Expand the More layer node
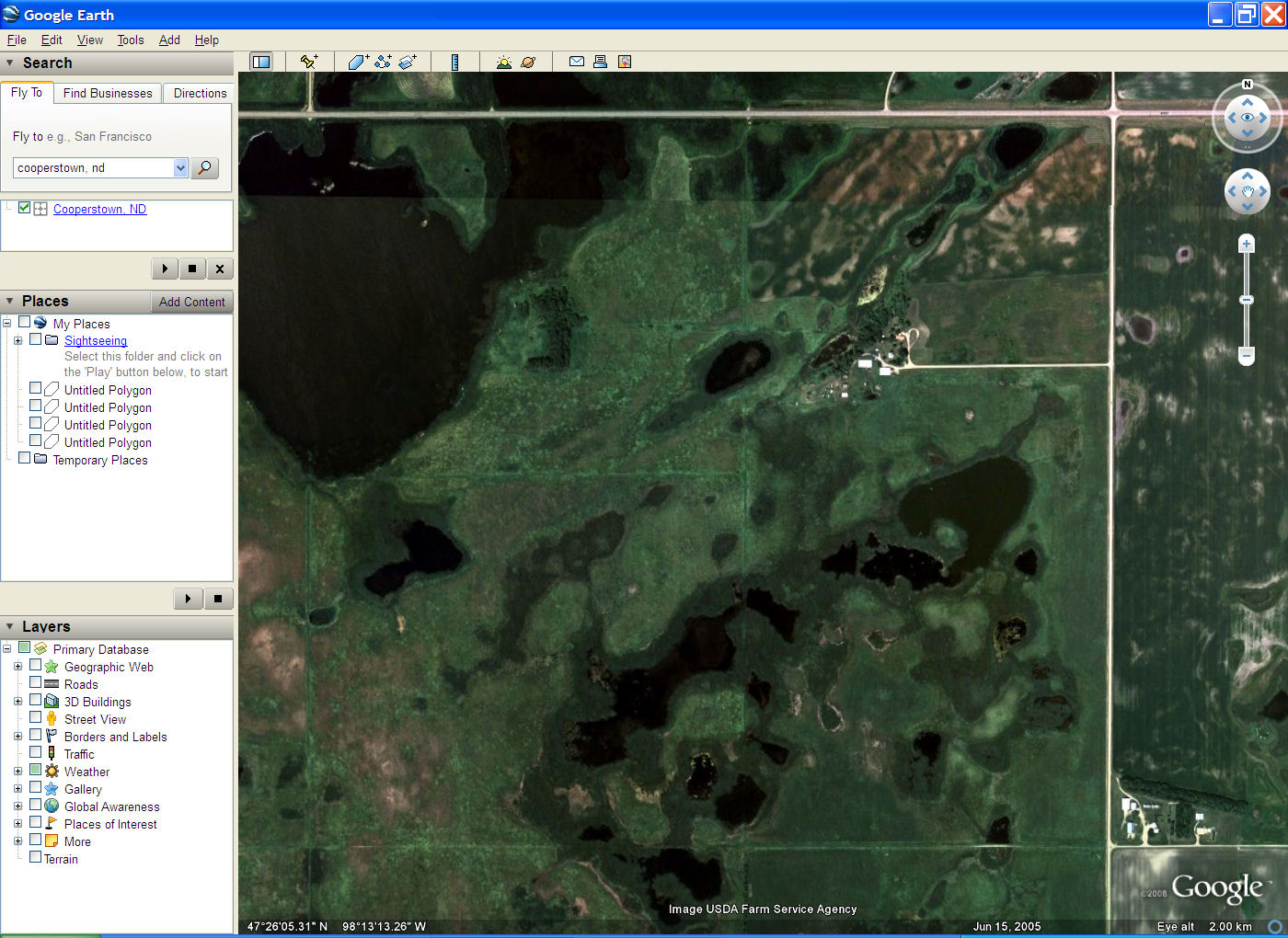The image size is (1288, 938). pos(17,841)
